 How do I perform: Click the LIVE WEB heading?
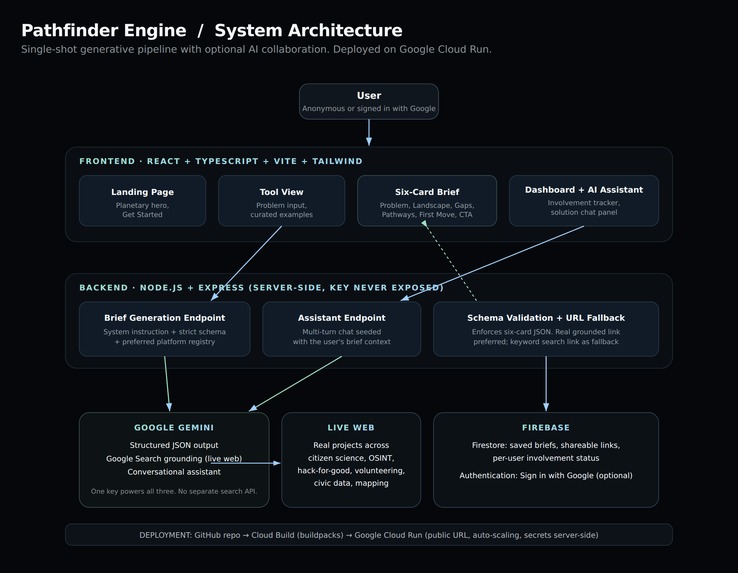(351, 428)
